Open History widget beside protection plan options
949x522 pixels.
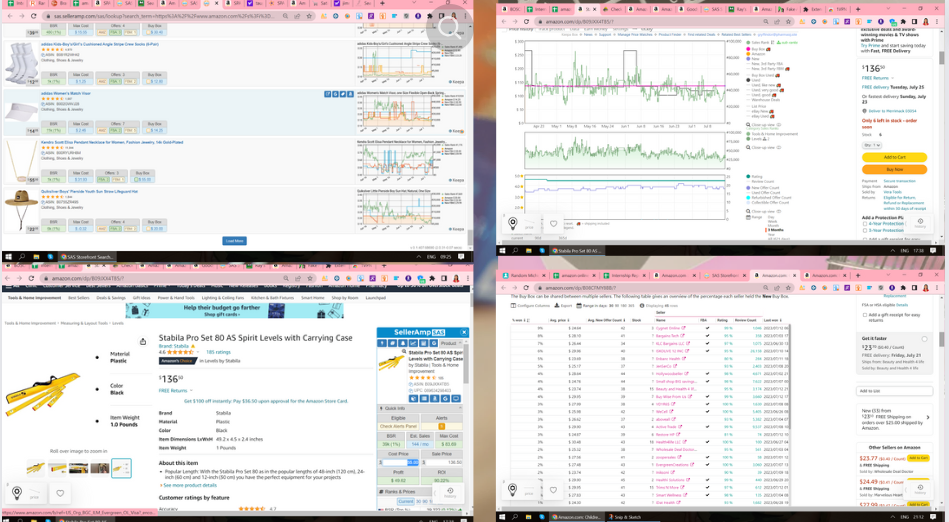click(x=920, y=223)
